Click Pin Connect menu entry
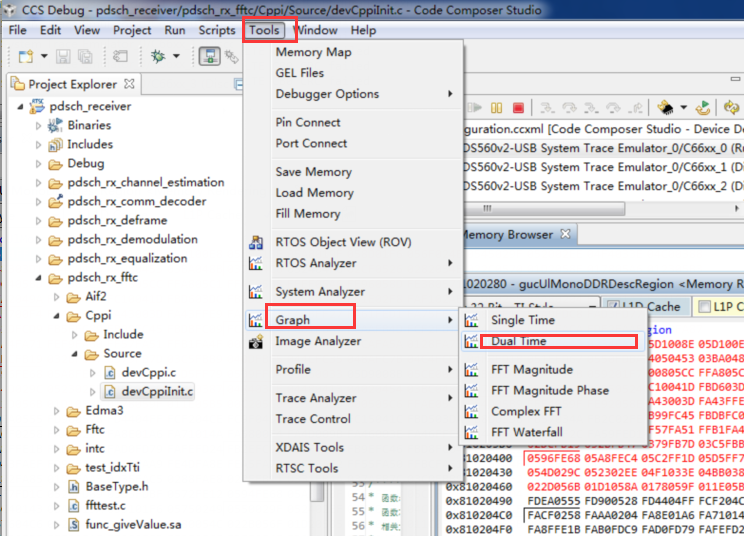This screenshot has height=536, width=744. (307, 122)
